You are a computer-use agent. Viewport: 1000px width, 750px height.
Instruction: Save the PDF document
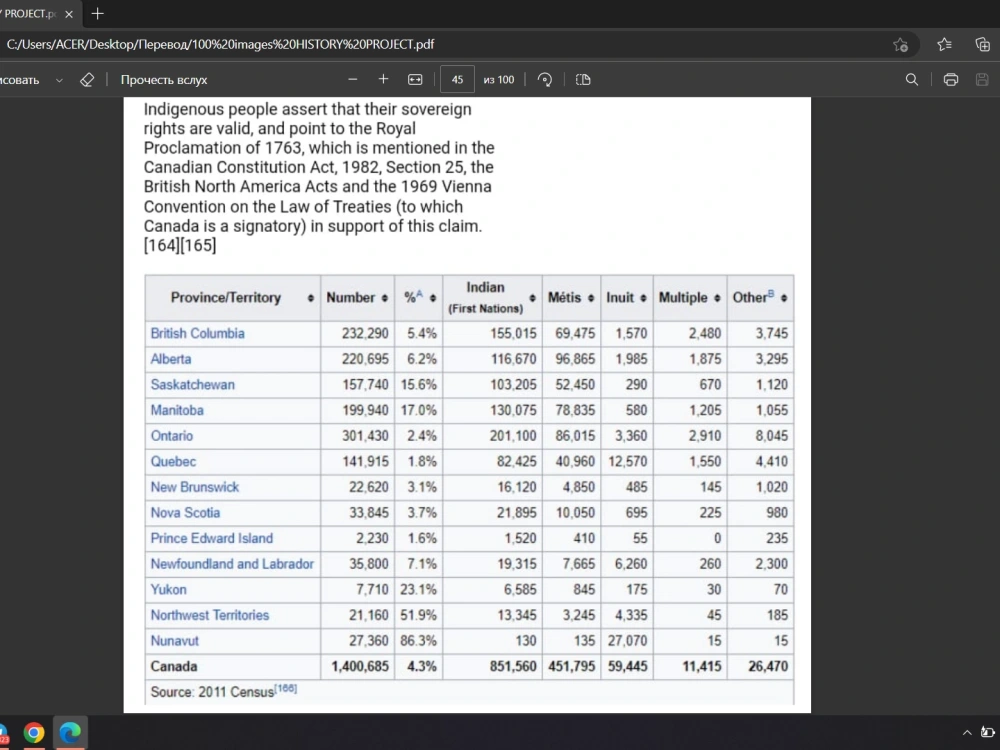982,80
